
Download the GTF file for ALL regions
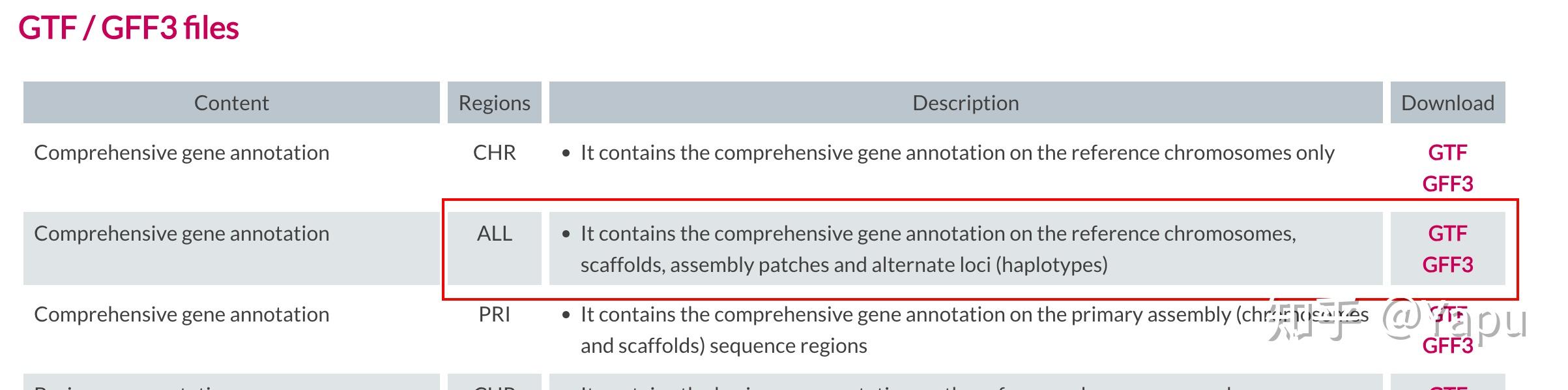tap(1448, 233)
